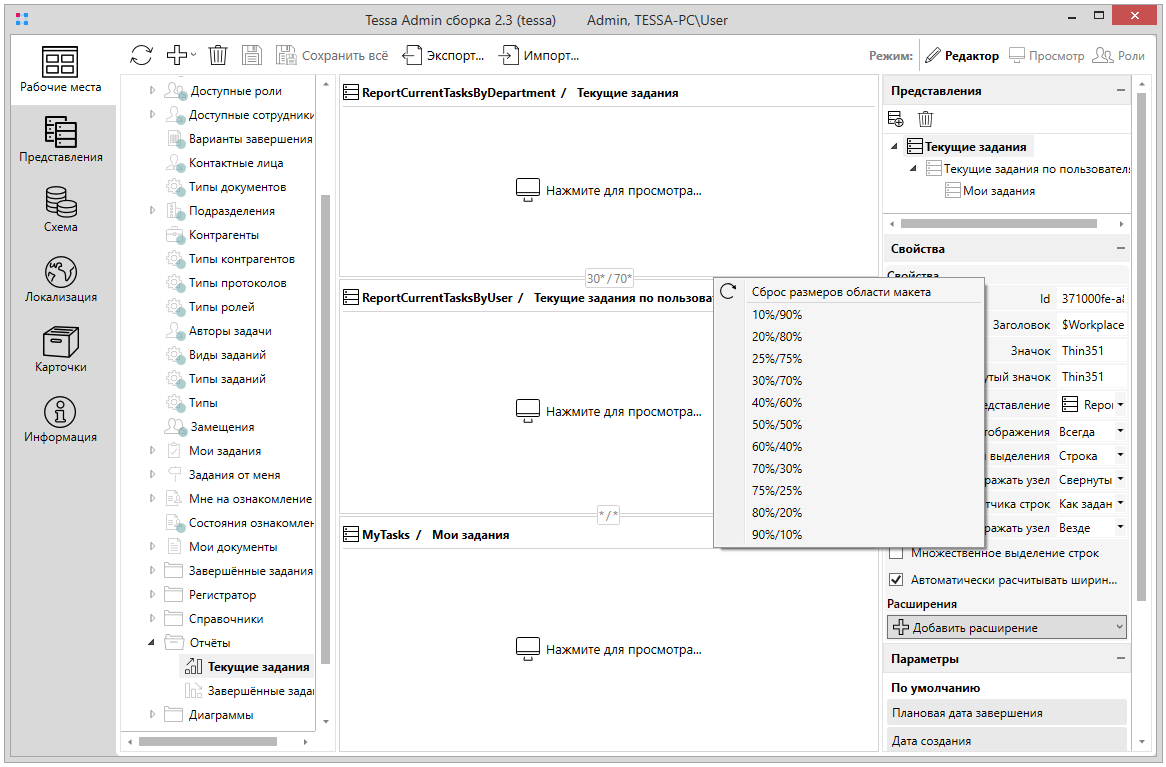This screenshot has height=767, width=1166.
Task: Uncheck Автоматически расчитывать ширину checkbox
Action: tap(896, 580)
